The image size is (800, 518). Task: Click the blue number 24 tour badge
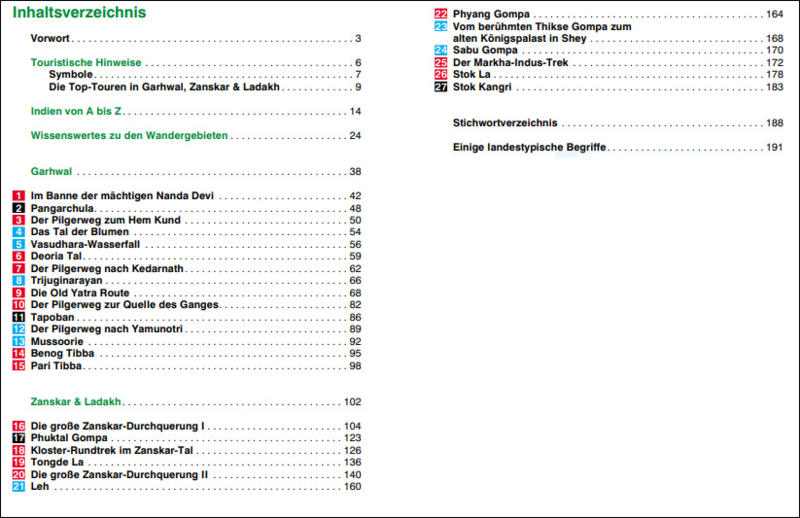point(441,50)
